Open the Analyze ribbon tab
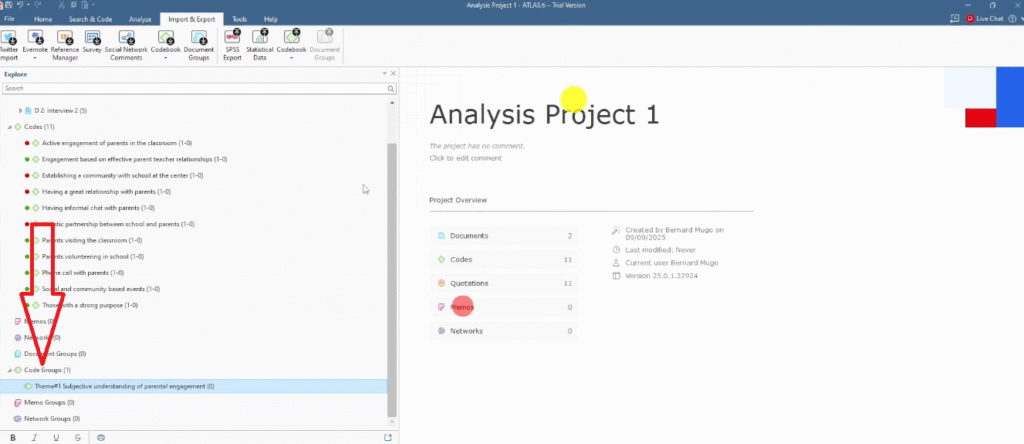Image resolution: width=1024 pixels, height=444 pixels. (140, 19)
